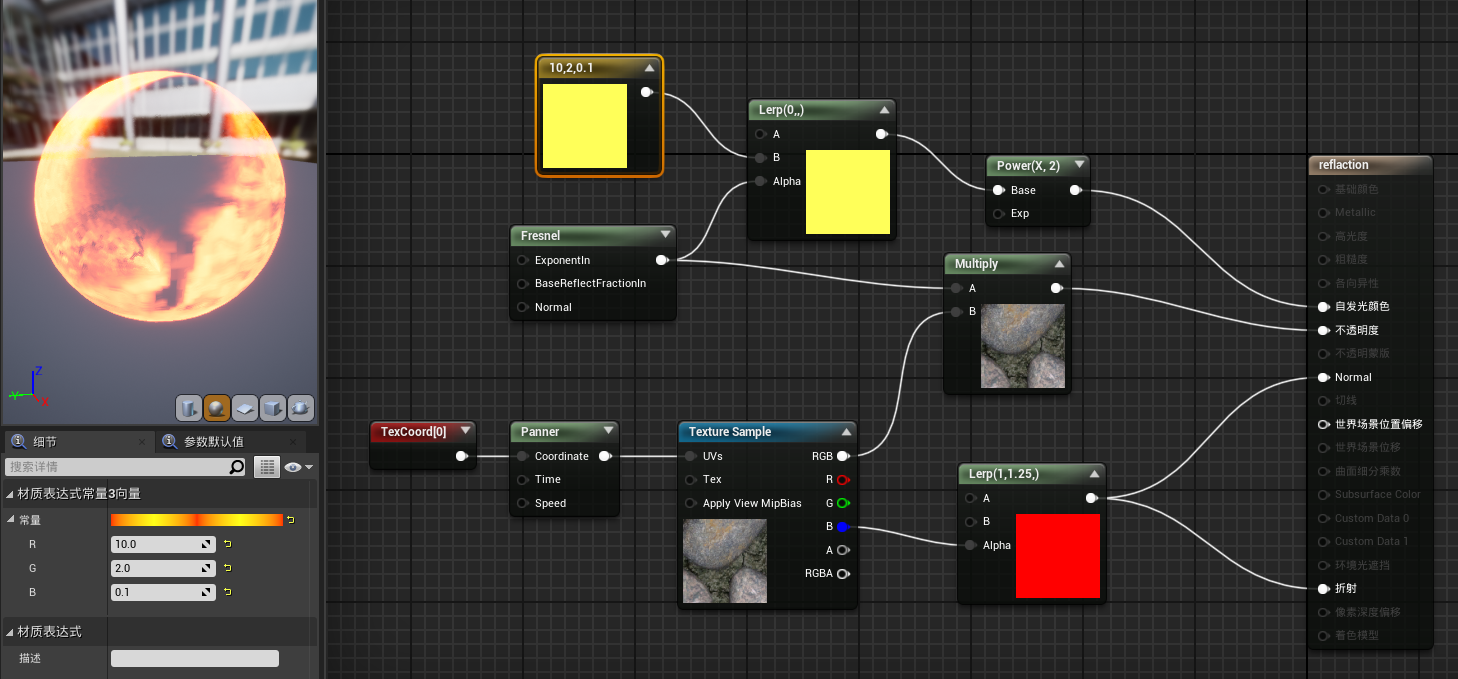Select the TexCoord[0] node header
Image resolution: width=1458 pixels, height=679 pixels.
click(413, 432)
